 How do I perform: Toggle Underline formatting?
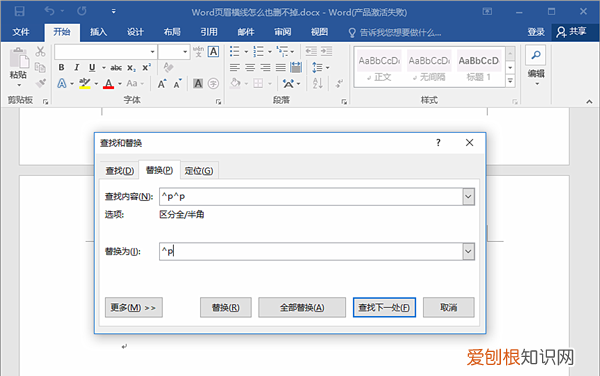(x=92, y=68)
